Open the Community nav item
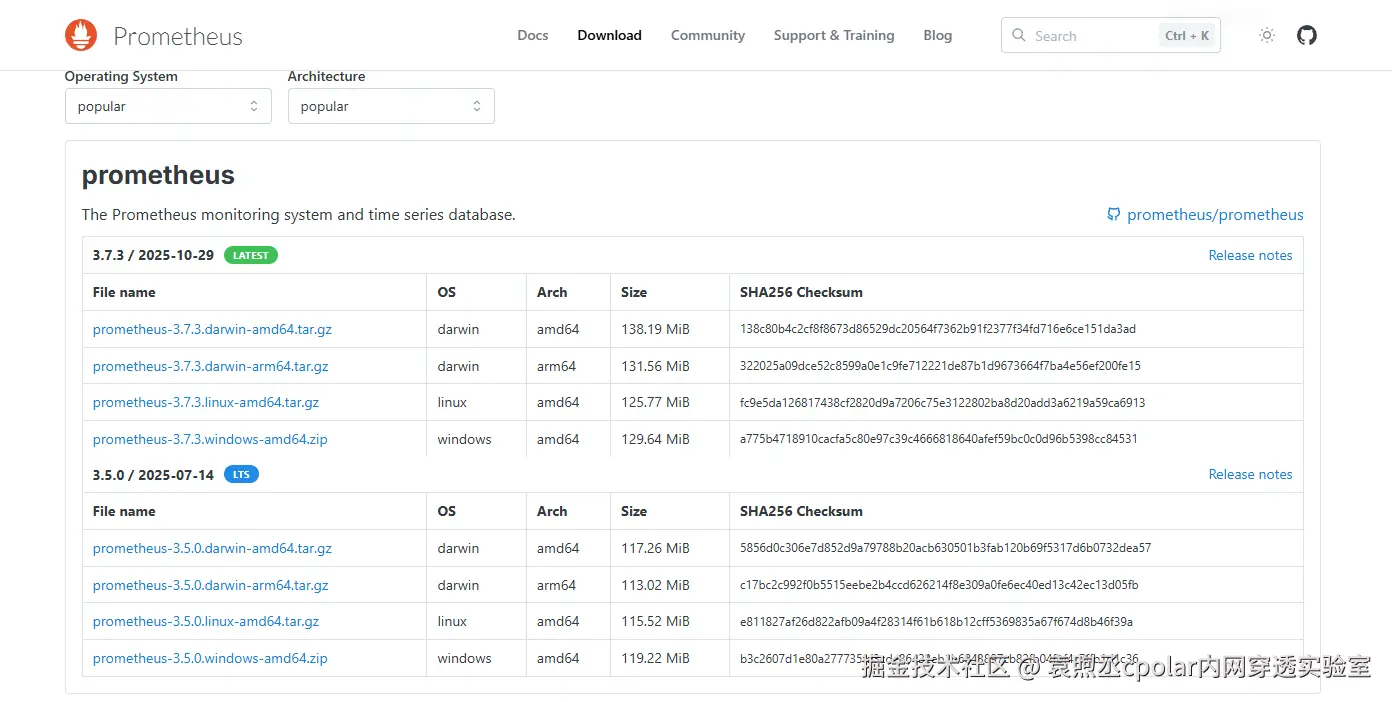This screenshot has width=1392, height=702. point(708,35)
